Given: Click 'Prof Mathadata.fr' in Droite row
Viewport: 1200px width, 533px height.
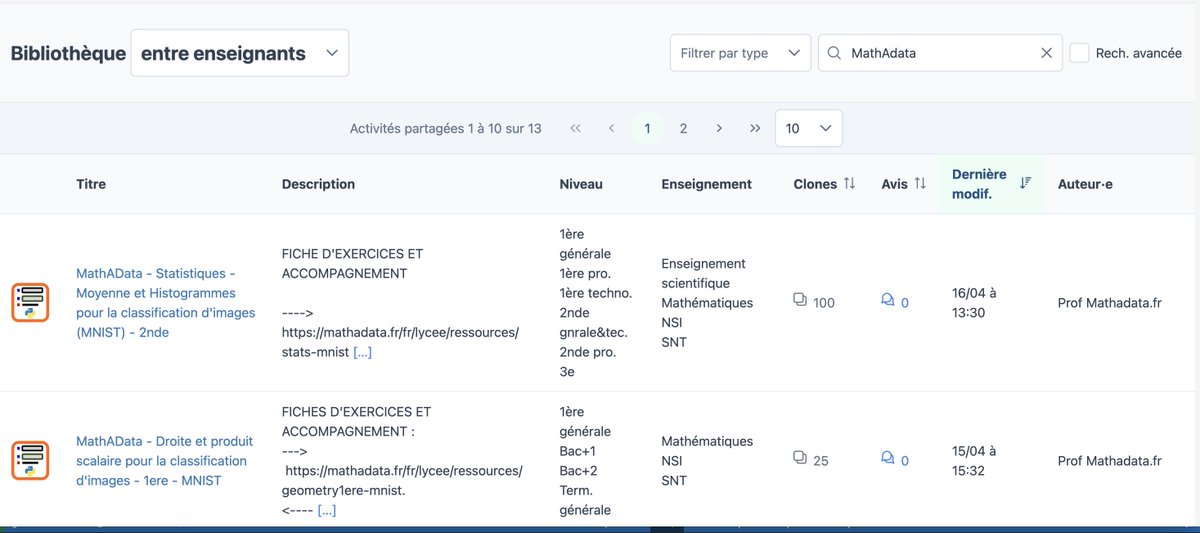Looking at the screenshot, I should [1110, 460].
